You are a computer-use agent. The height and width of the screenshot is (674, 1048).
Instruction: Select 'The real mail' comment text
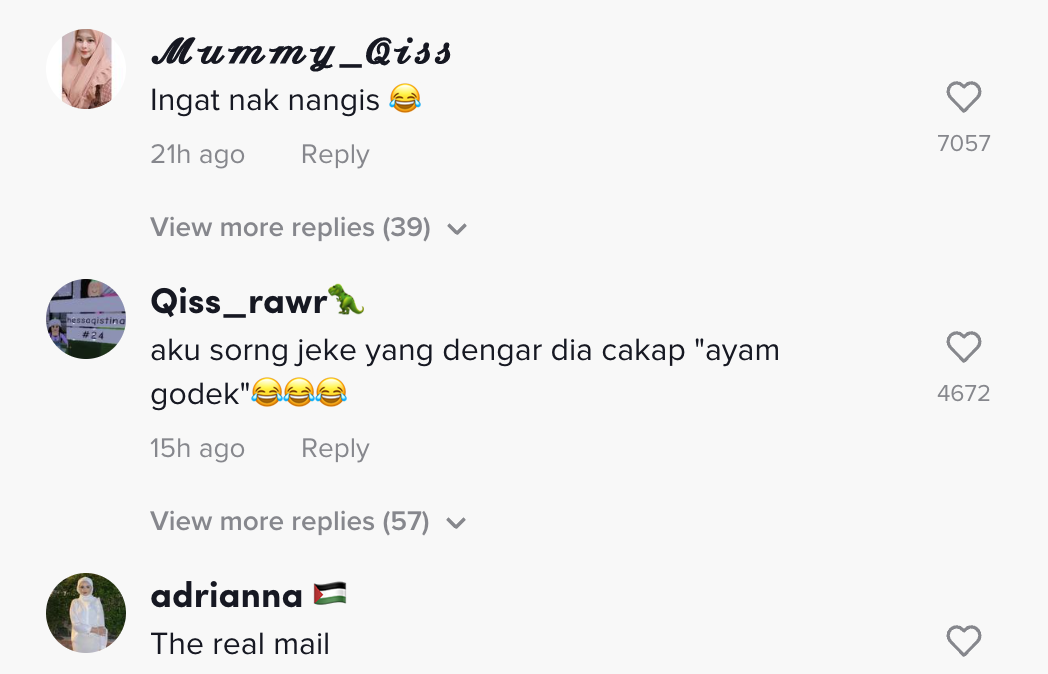tap(240, 644)
